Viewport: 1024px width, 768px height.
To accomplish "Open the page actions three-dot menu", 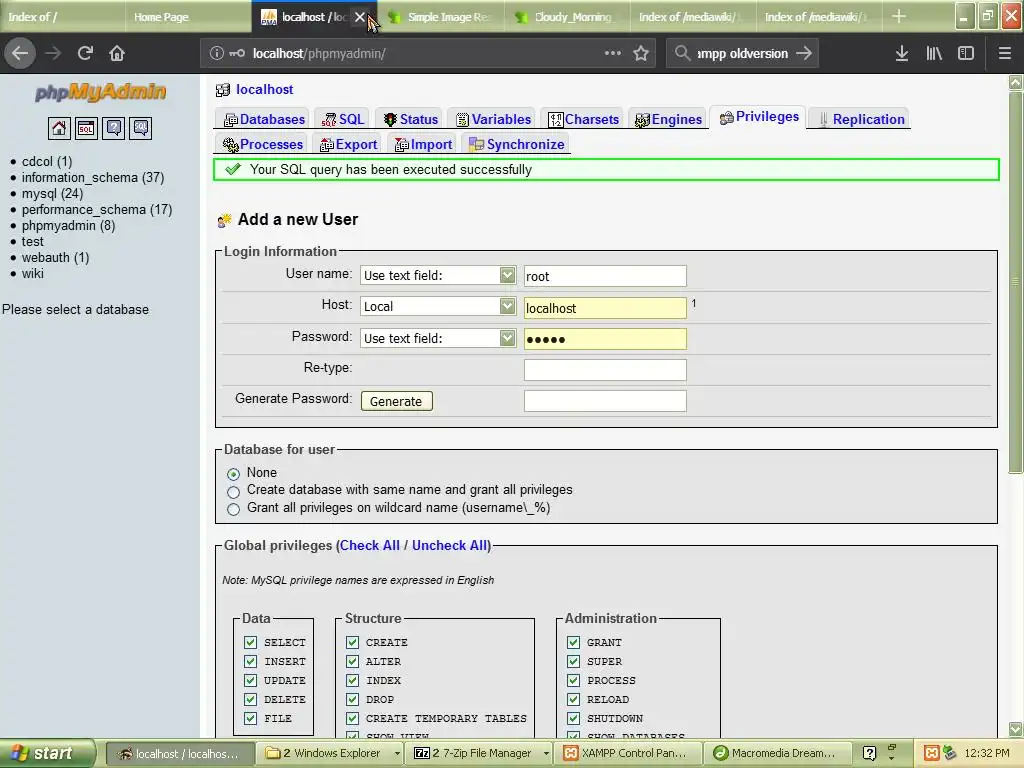I will [x=613, y=53].
